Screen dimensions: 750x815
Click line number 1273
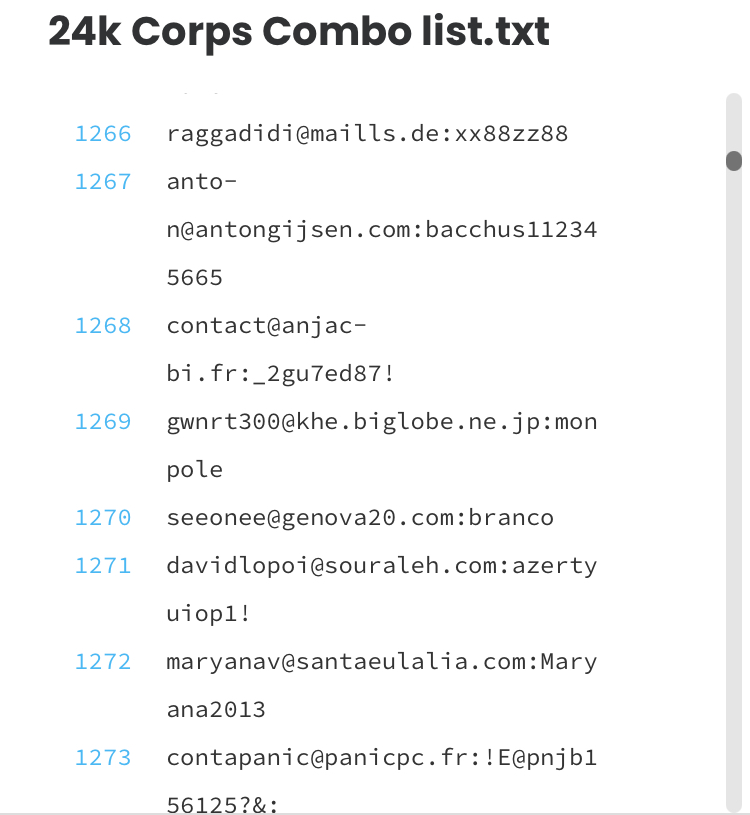(x=103, y=758)
